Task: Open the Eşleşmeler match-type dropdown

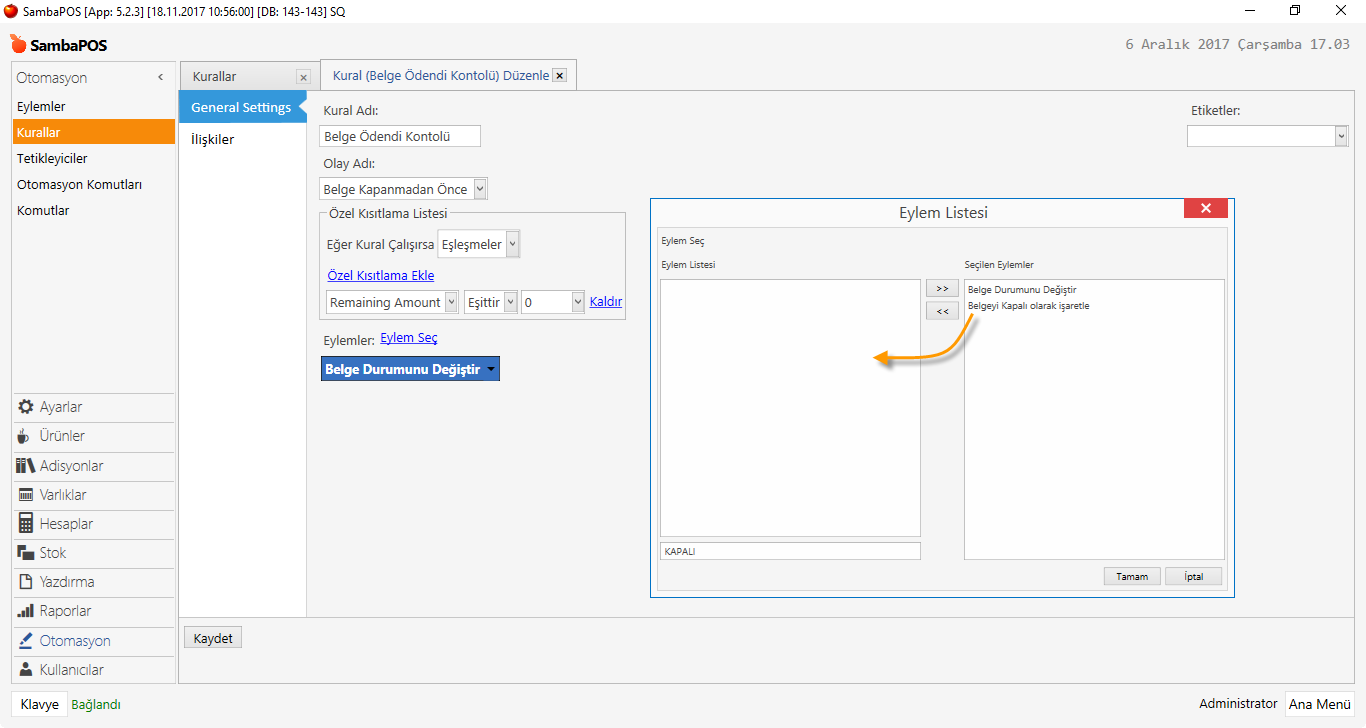Action: [x=512, y=244]
